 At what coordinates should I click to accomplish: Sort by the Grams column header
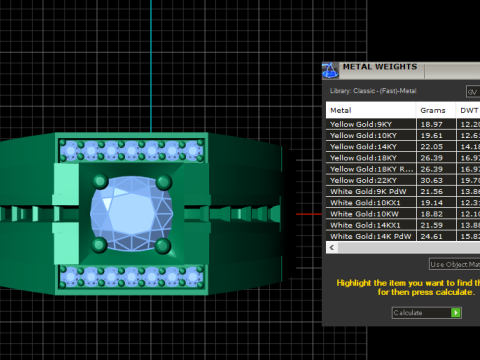[x=436, y=110]
